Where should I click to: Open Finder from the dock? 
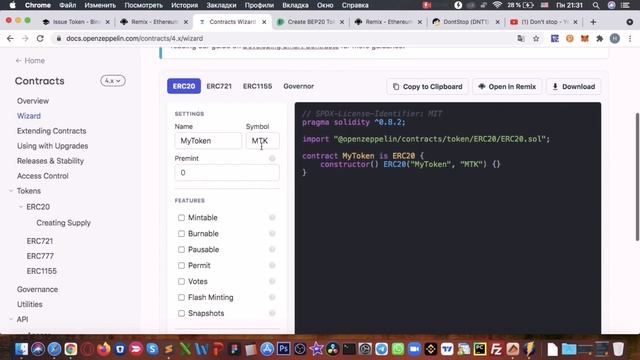[22, 349]
